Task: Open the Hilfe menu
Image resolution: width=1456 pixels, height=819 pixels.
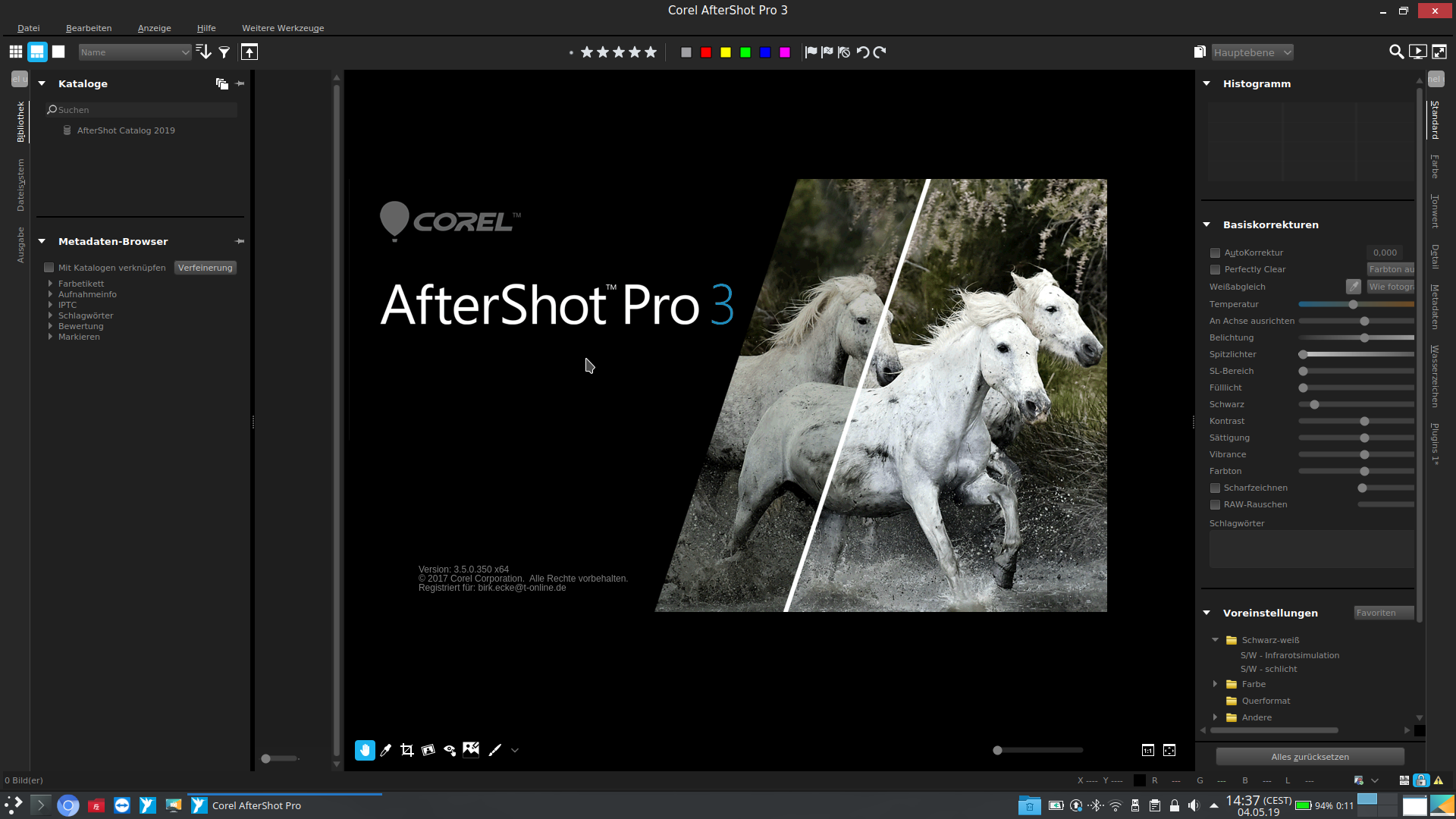Action: [x=206, y=28]
